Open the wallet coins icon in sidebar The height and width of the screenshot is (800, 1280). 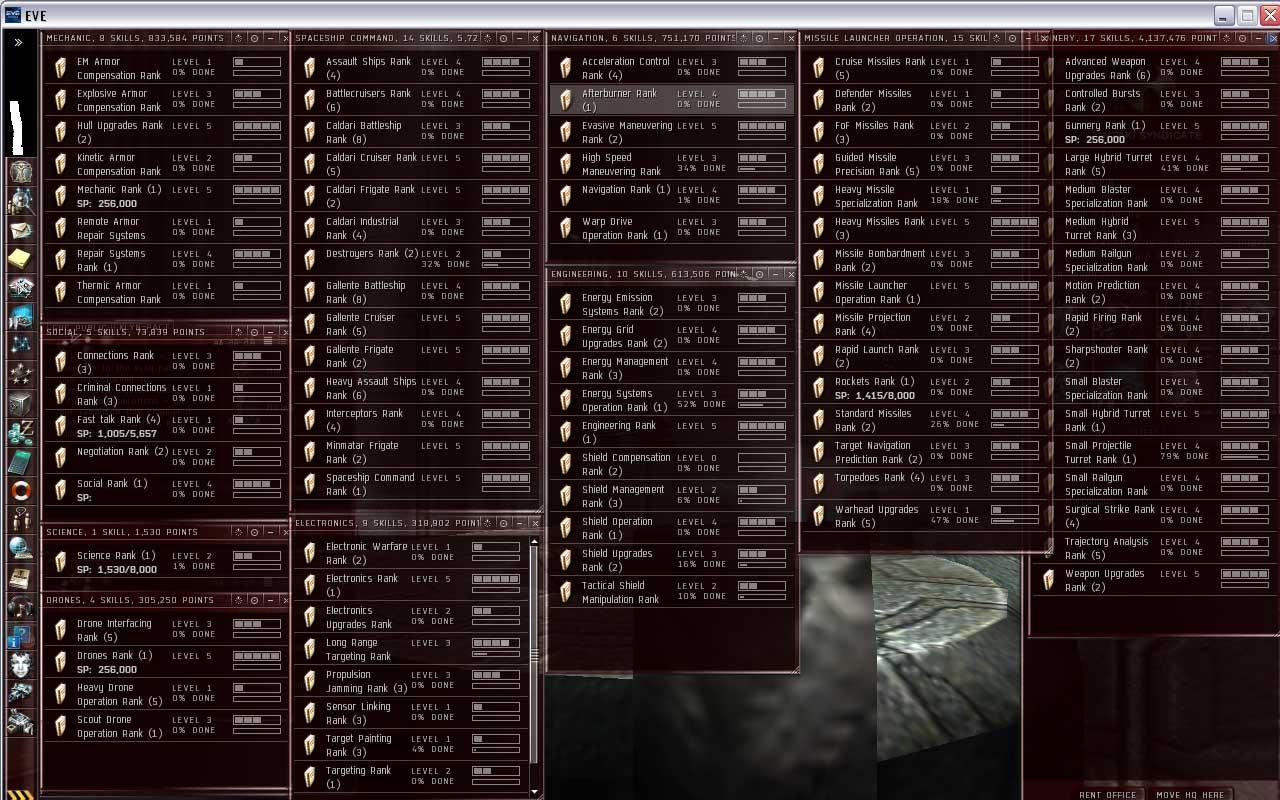pyautogui.click(x=21, y=432)
